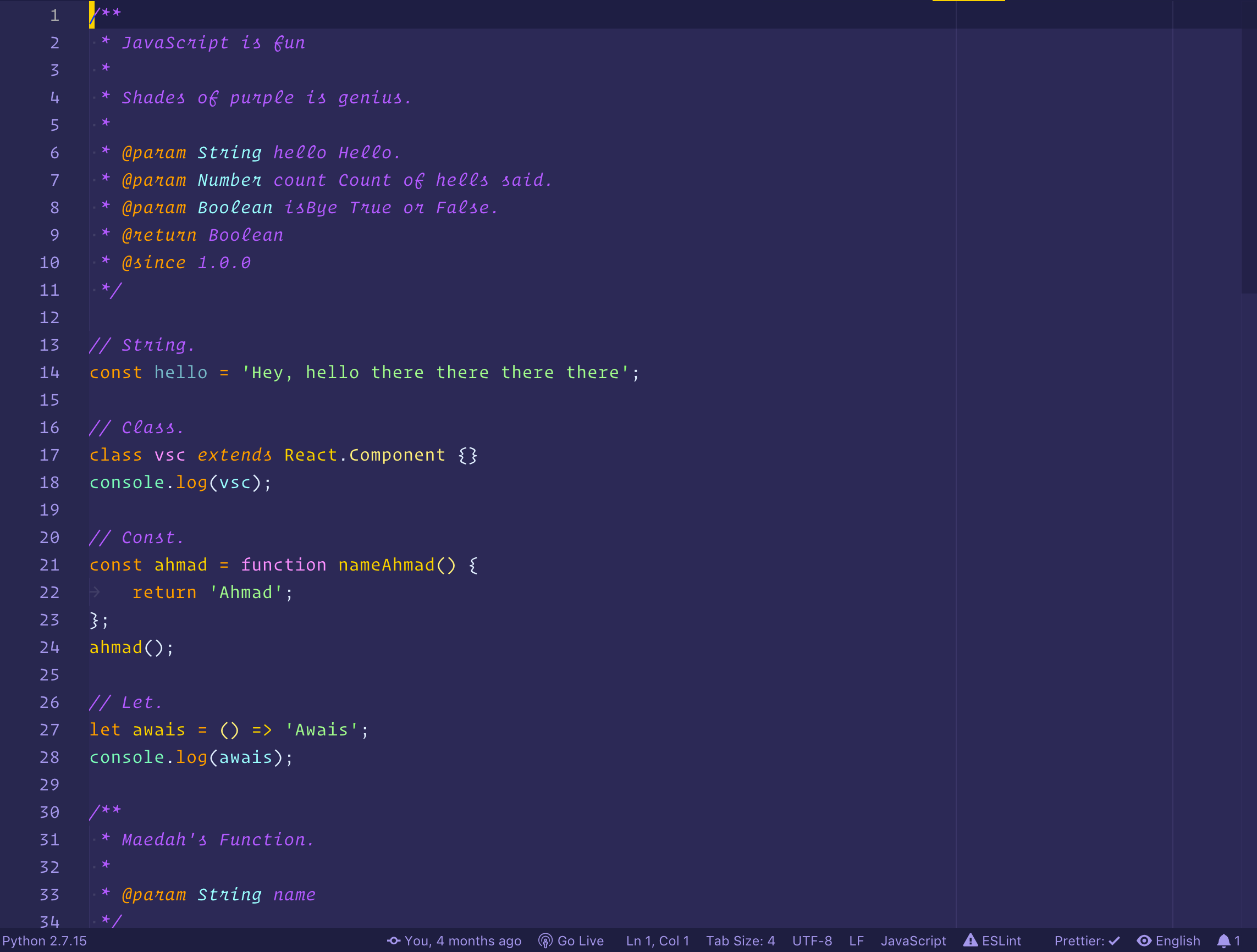This screenshot has width=1257, height=952.
Task: Click the Go Live broadcast icon
Action: point(547,940)
